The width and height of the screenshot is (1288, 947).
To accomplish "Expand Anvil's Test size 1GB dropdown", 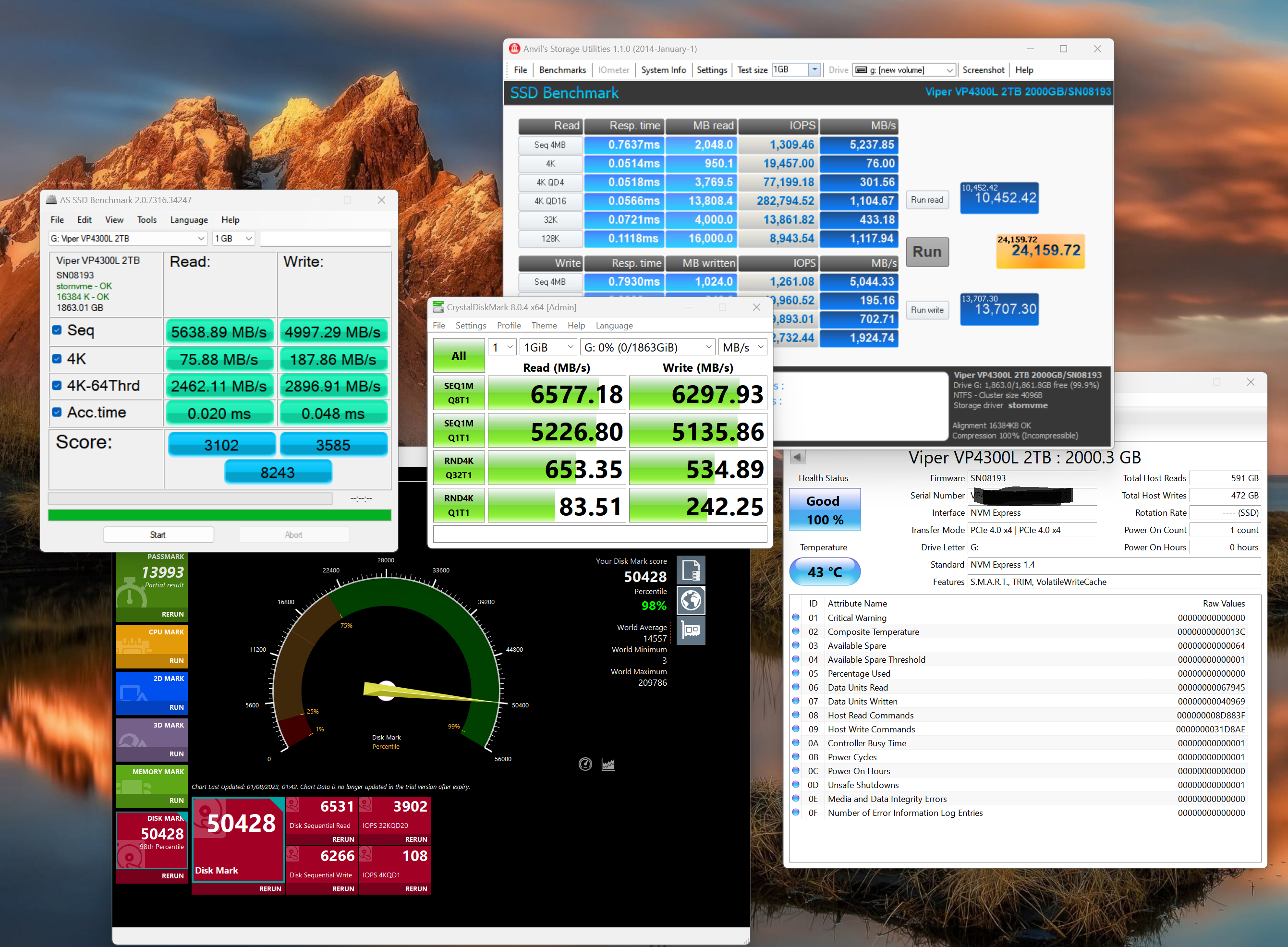I will pyautogui.click(x=814, y=69).
